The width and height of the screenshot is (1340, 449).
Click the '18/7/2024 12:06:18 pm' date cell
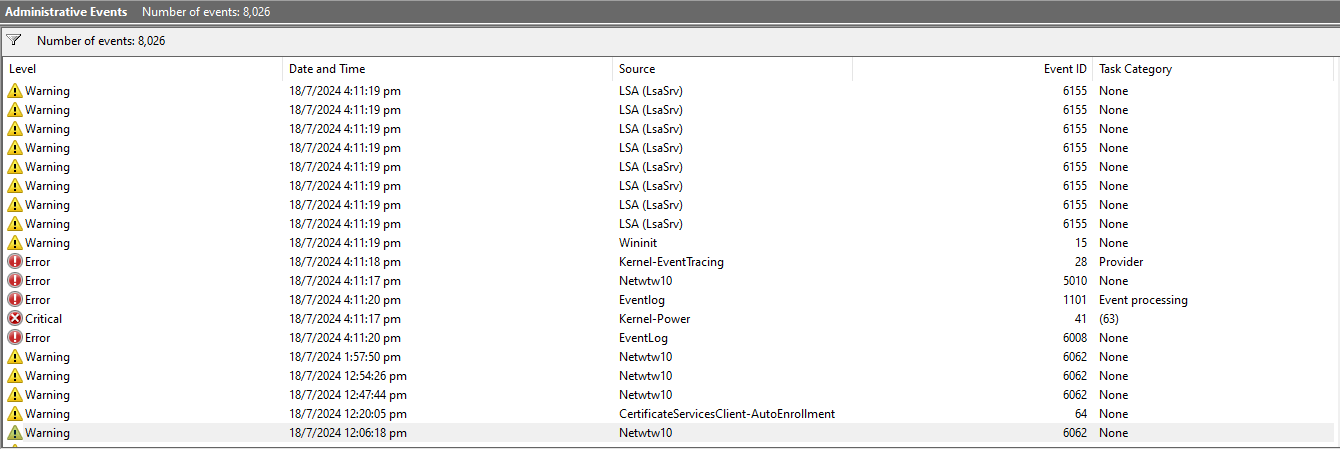tap(348, 433)
